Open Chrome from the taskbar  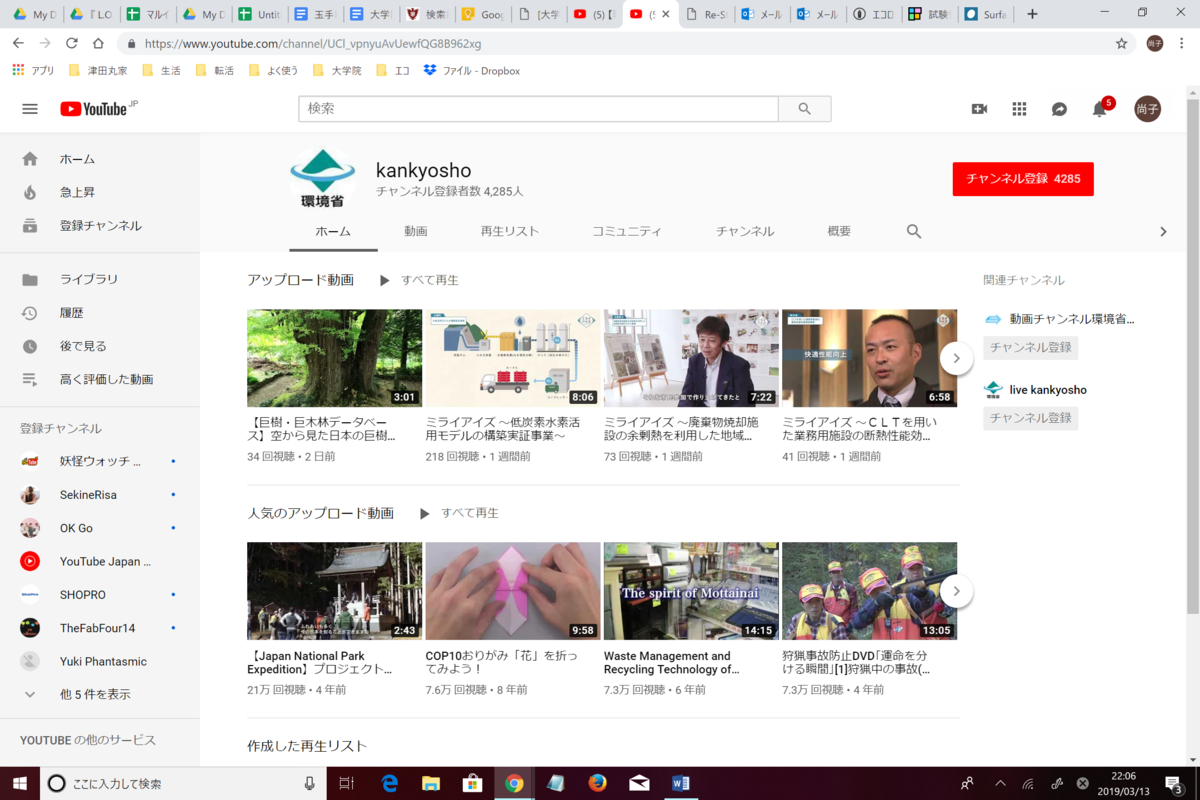click(x=514, y=783)
